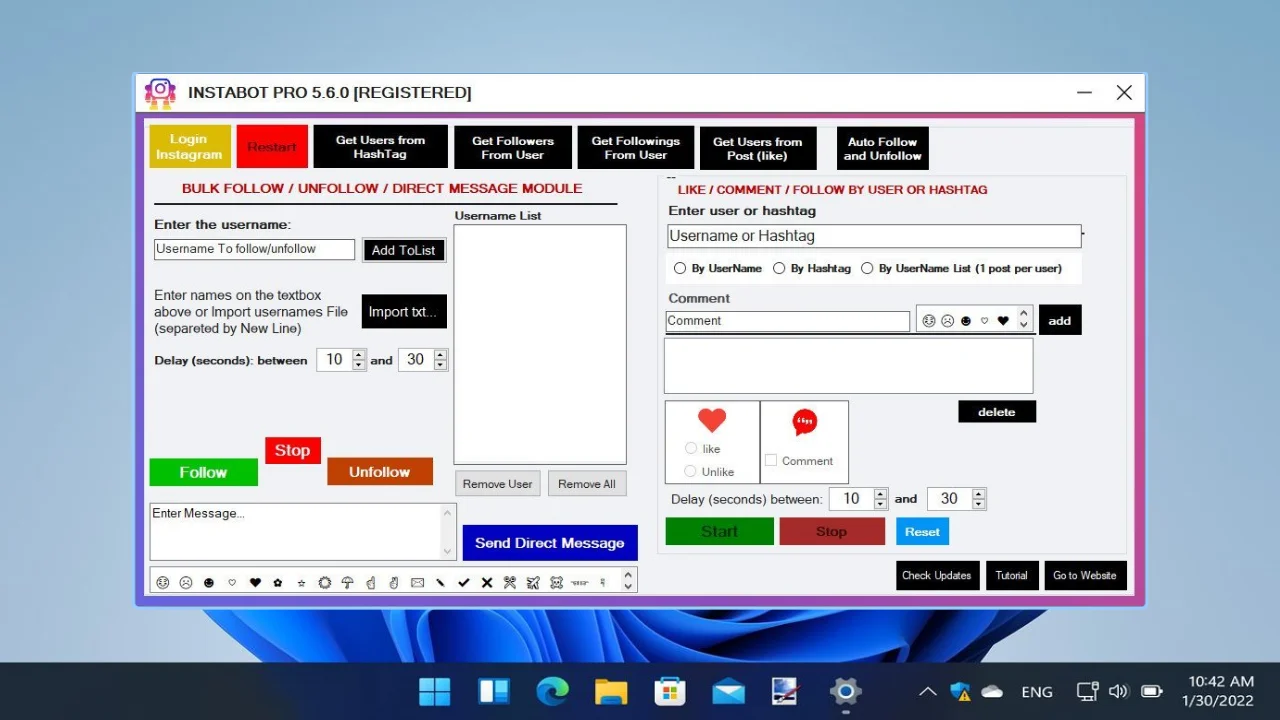Open Get Followers From User
The height and width of the screenshot is (720, 1280).
pos(513,147)
